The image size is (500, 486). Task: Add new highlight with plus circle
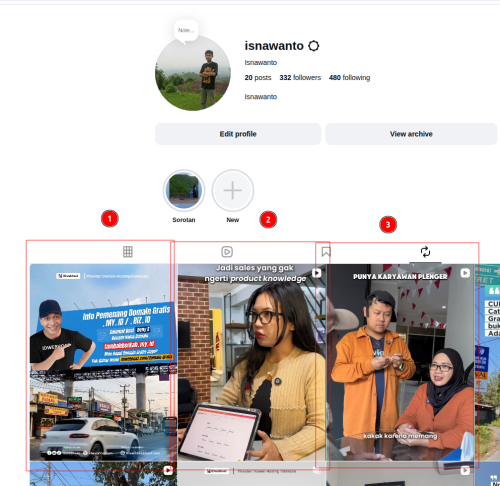click(233, 190)
